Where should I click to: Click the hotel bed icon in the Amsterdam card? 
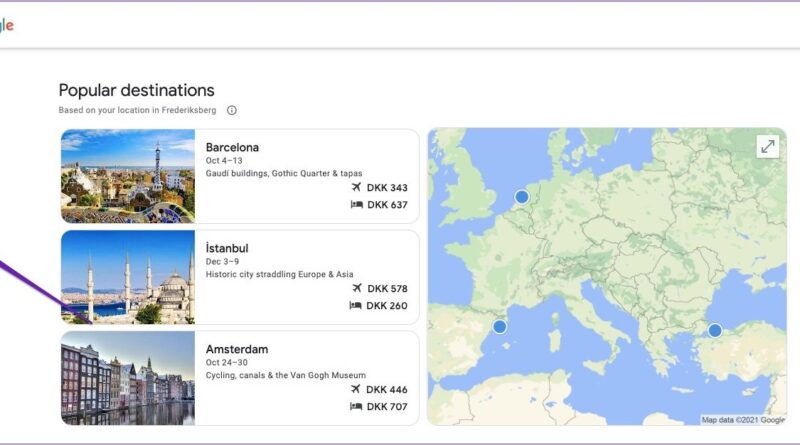[x=356, y=407]
